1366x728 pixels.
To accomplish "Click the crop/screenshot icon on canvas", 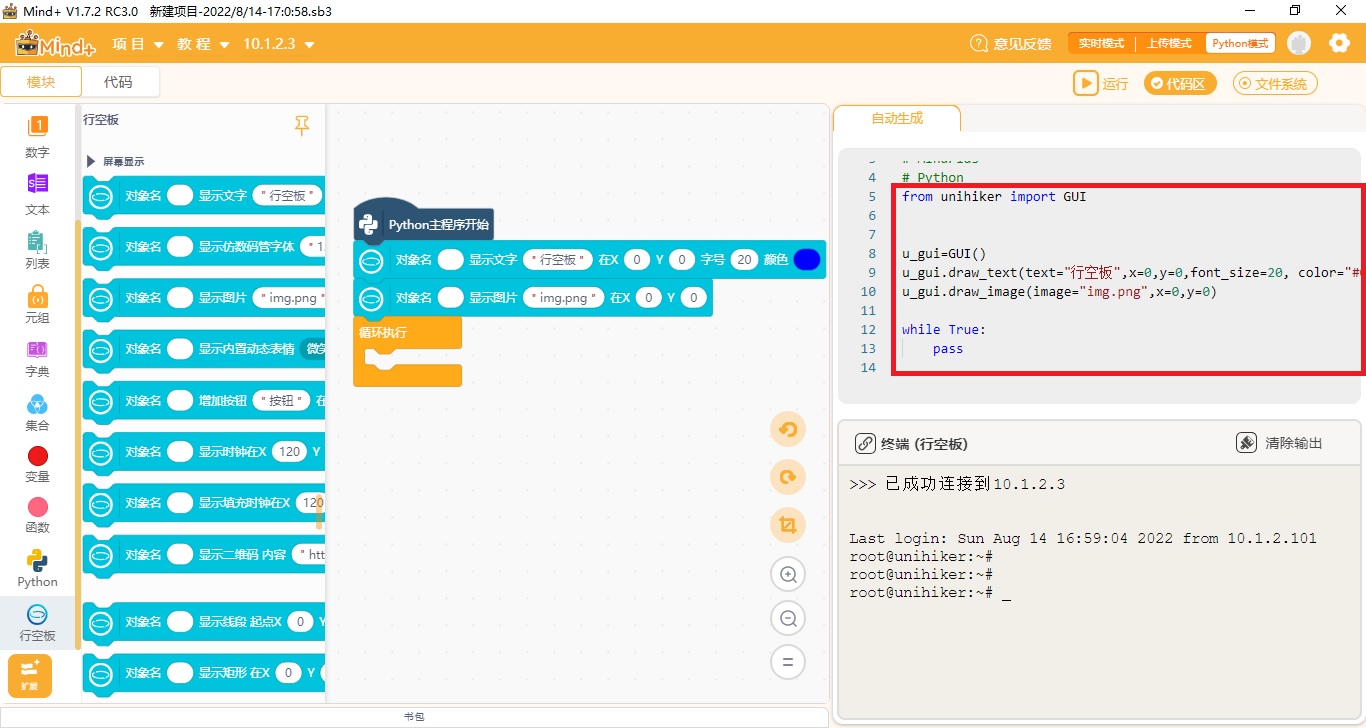I will (788, 525).
